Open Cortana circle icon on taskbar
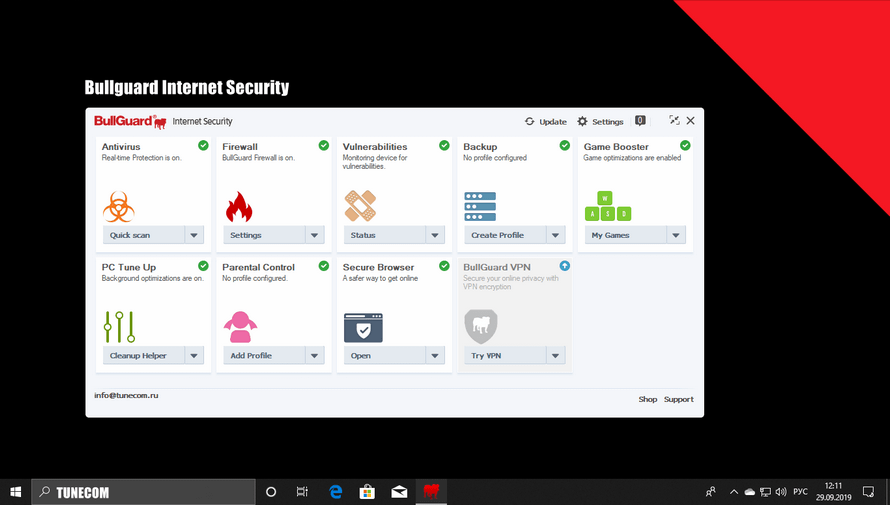890x505 pixels. pos(271,492)
